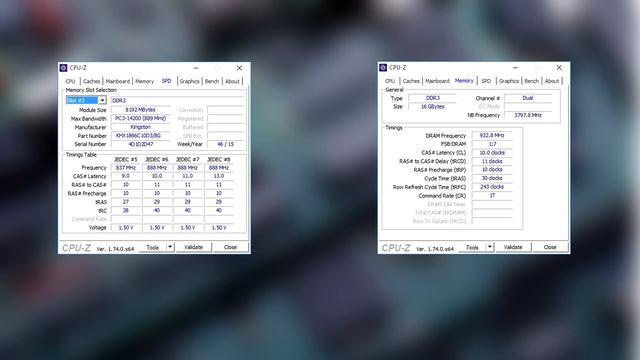Click the active Memory tab in right window
Viewport: 640px width, 360px height.
click(464, 80)
